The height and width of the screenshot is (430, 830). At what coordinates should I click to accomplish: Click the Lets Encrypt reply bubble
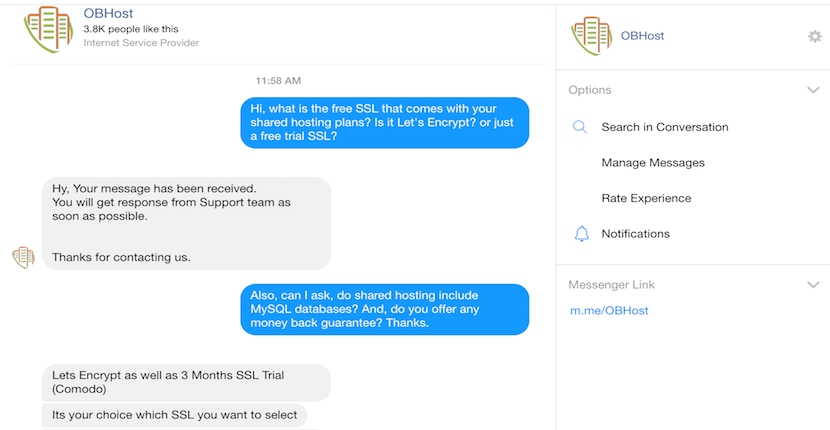[186, 382]
